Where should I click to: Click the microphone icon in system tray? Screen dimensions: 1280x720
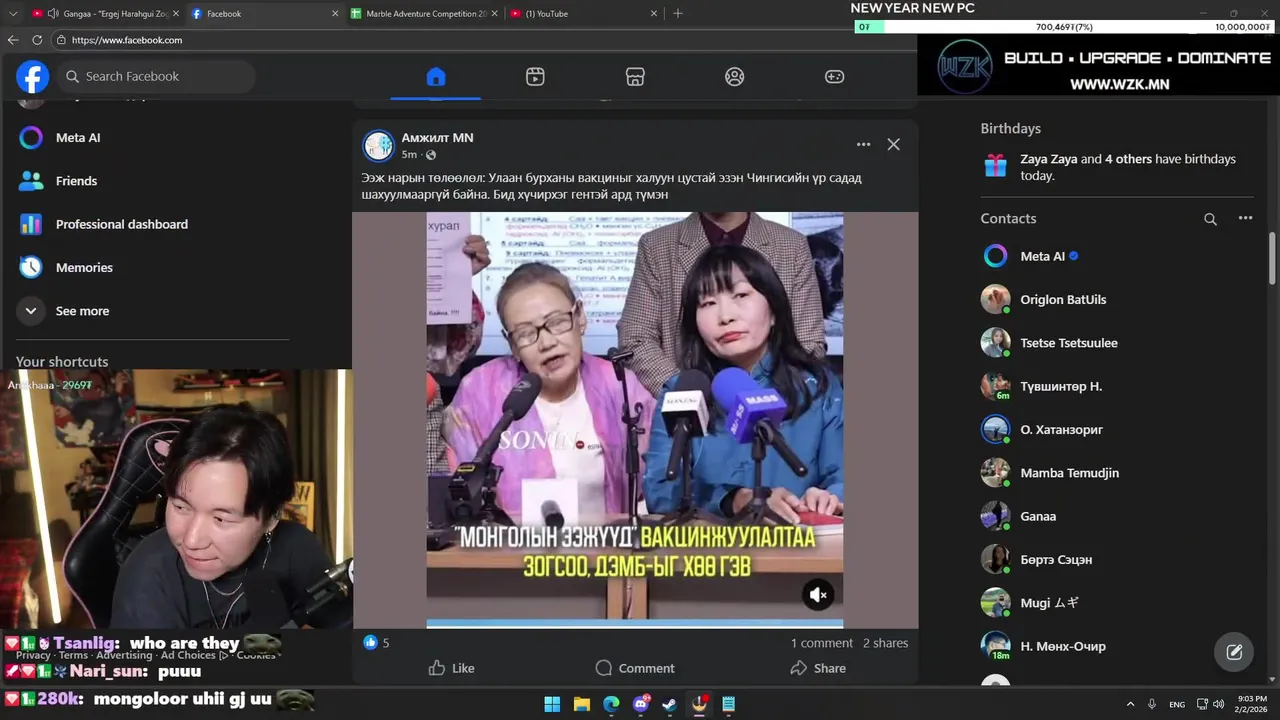(1152, 704)
